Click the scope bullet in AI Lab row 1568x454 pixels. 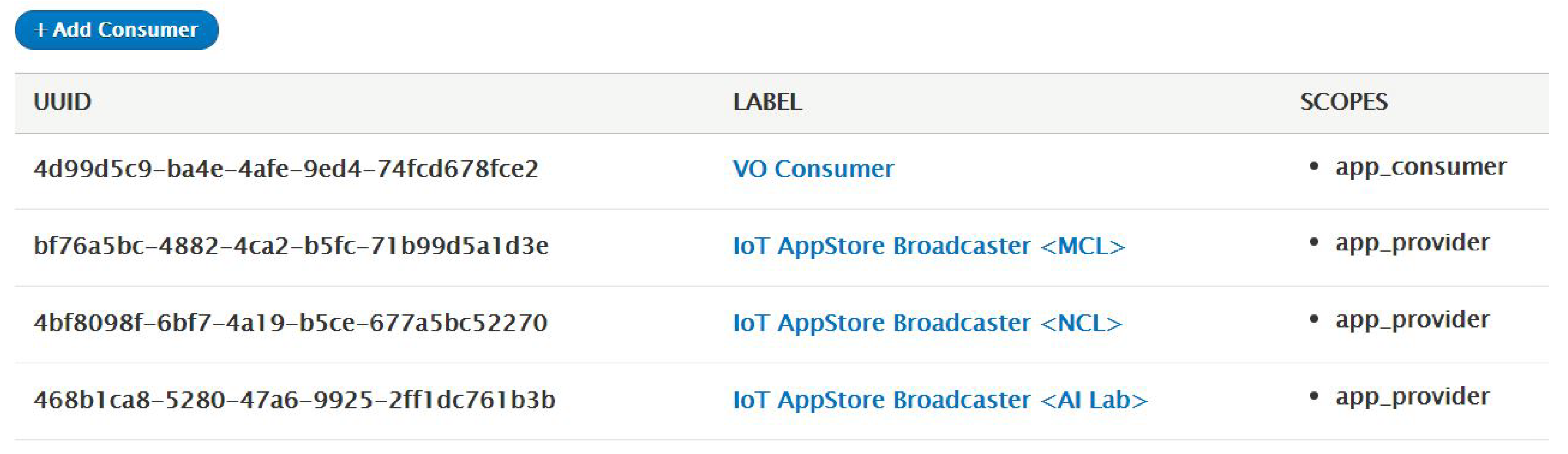tap(1314, 397)
